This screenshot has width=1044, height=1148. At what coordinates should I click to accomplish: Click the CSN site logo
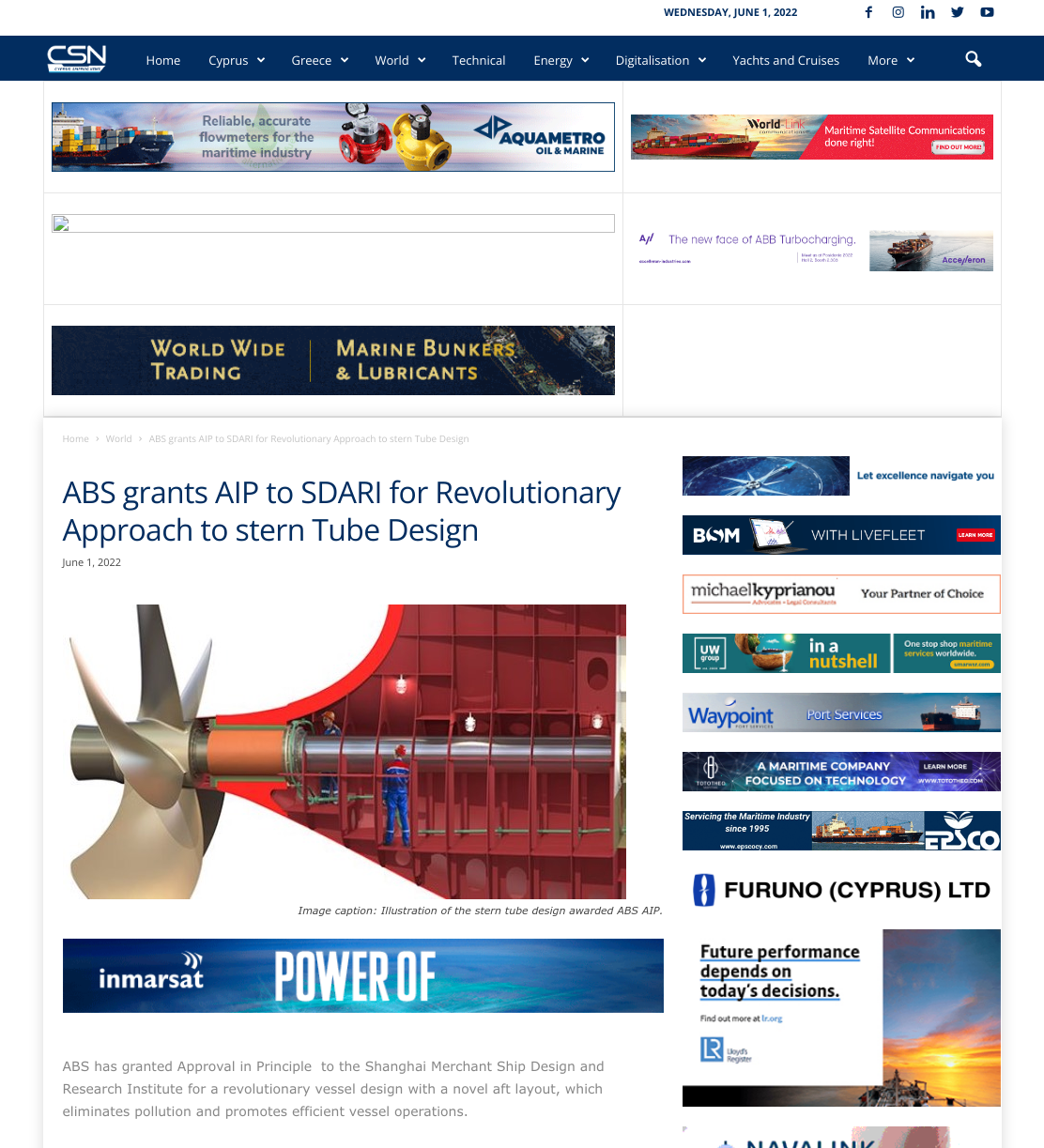point(77,58)
